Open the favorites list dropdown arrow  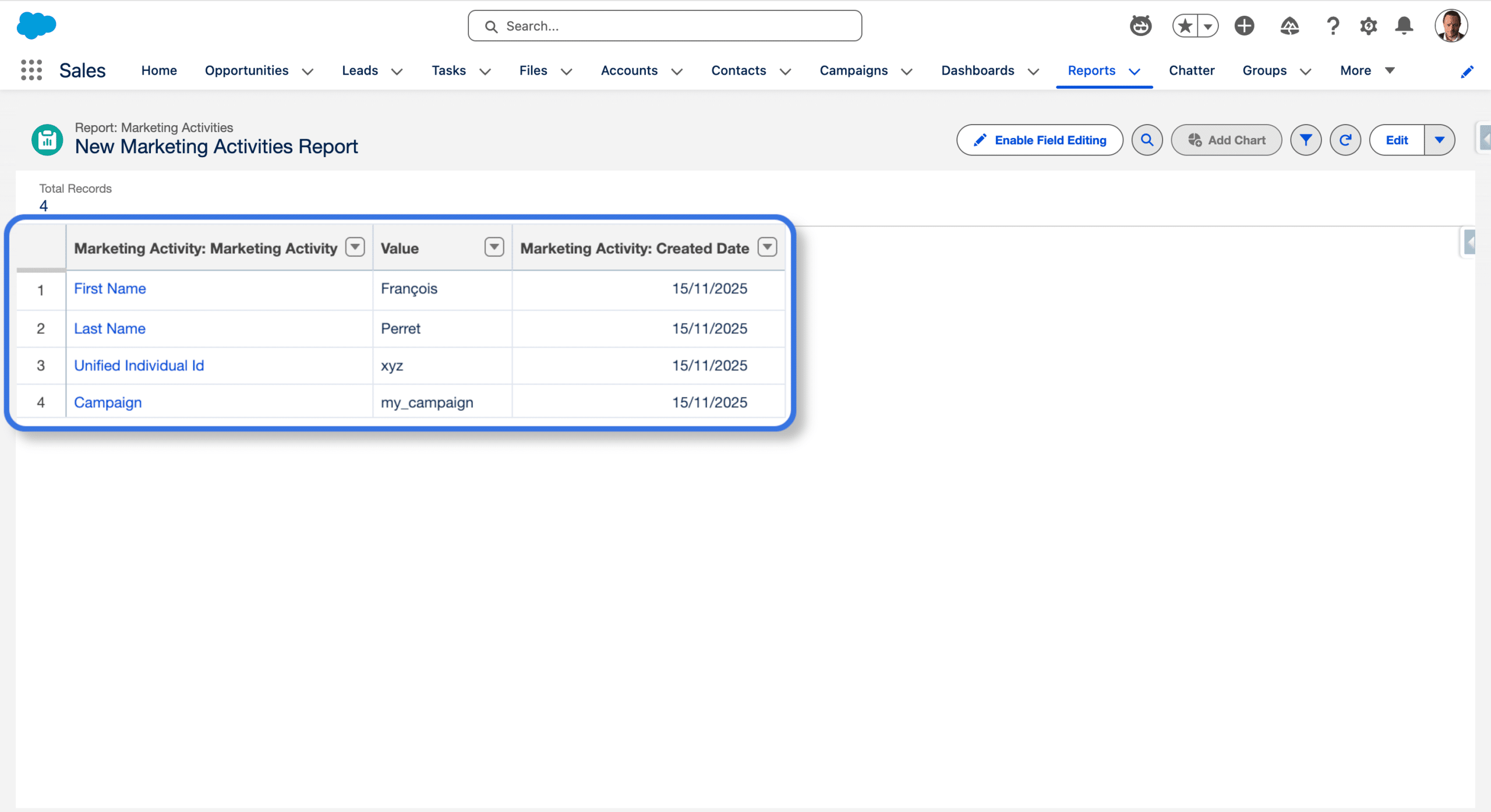[1208, 26]
